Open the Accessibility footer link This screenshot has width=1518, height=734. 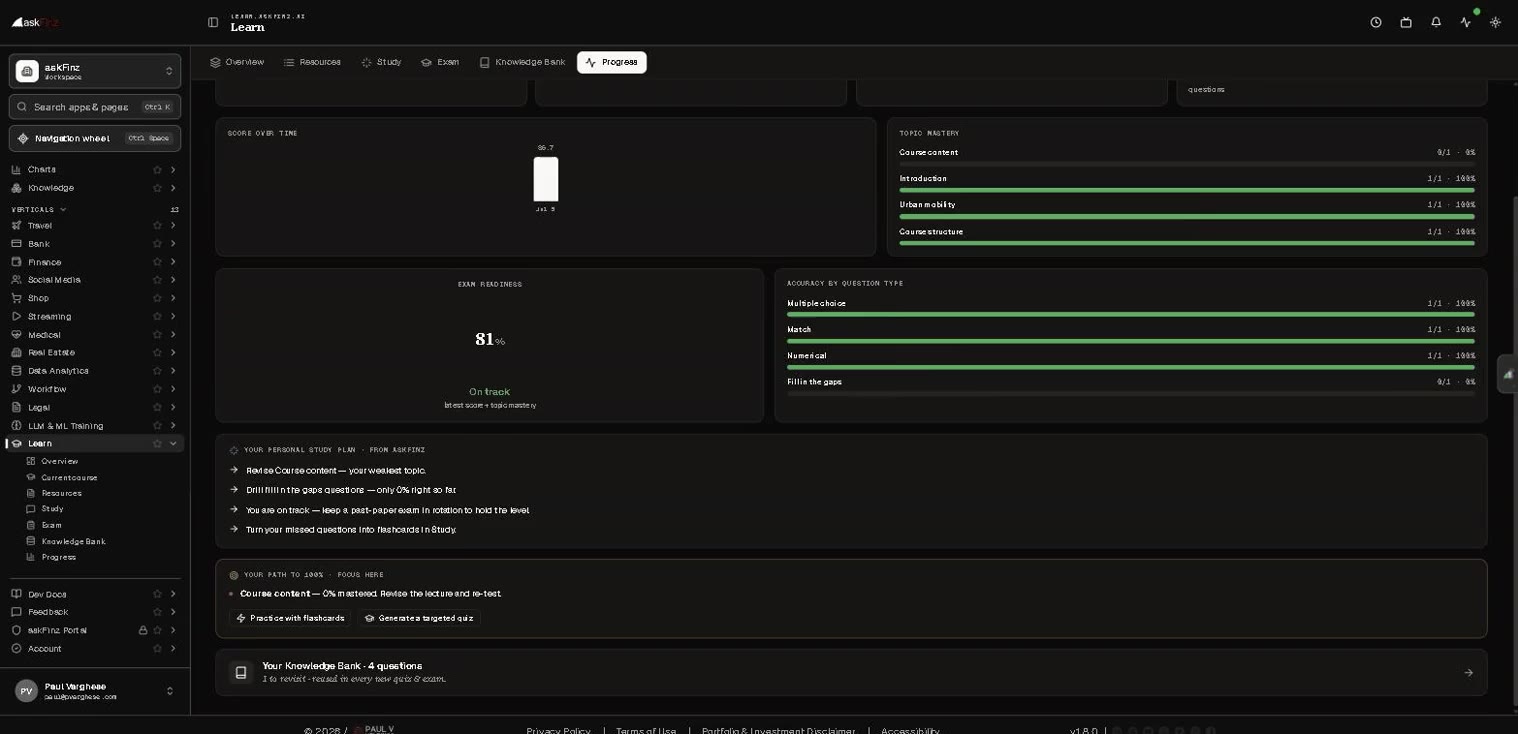coord(910,730)
